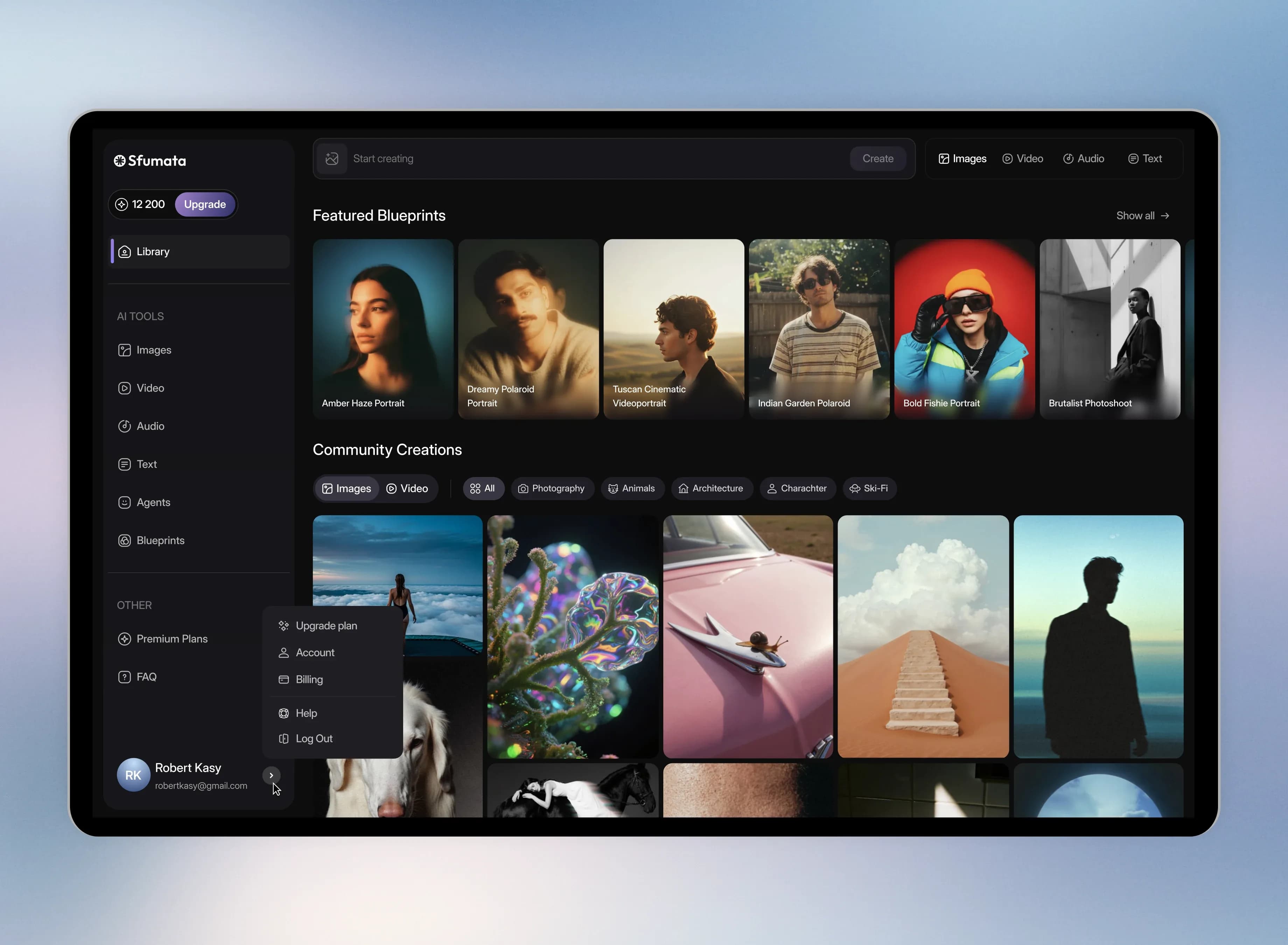Viewport: 1288px width, 945px height.
Task: Click the Create button
Action: pos(877,159)
